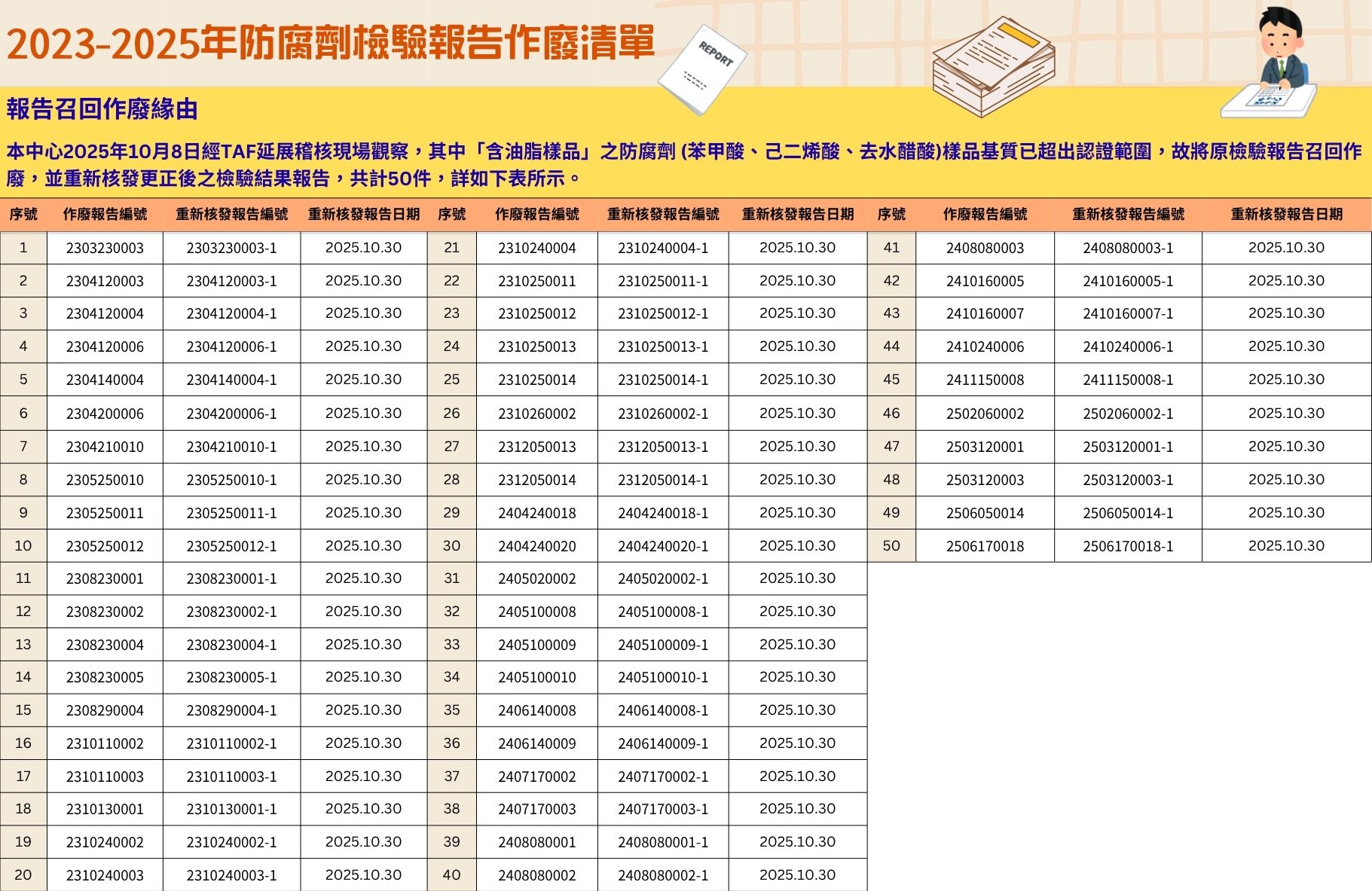This screenshot has height=891, width=1372.
Task: Click the serial number 20 cell
Action: pos(23,875)
